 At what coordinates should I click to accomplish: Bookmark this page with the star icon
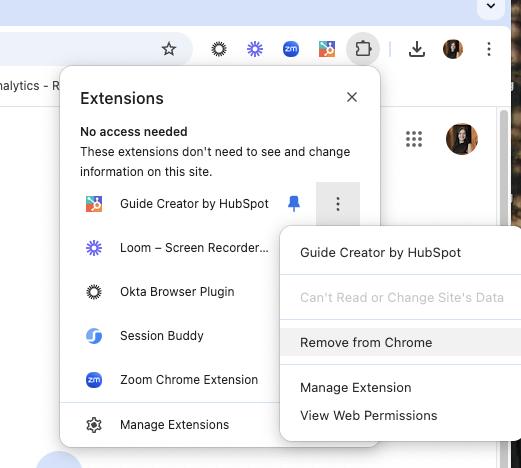[x=169, y=49]
